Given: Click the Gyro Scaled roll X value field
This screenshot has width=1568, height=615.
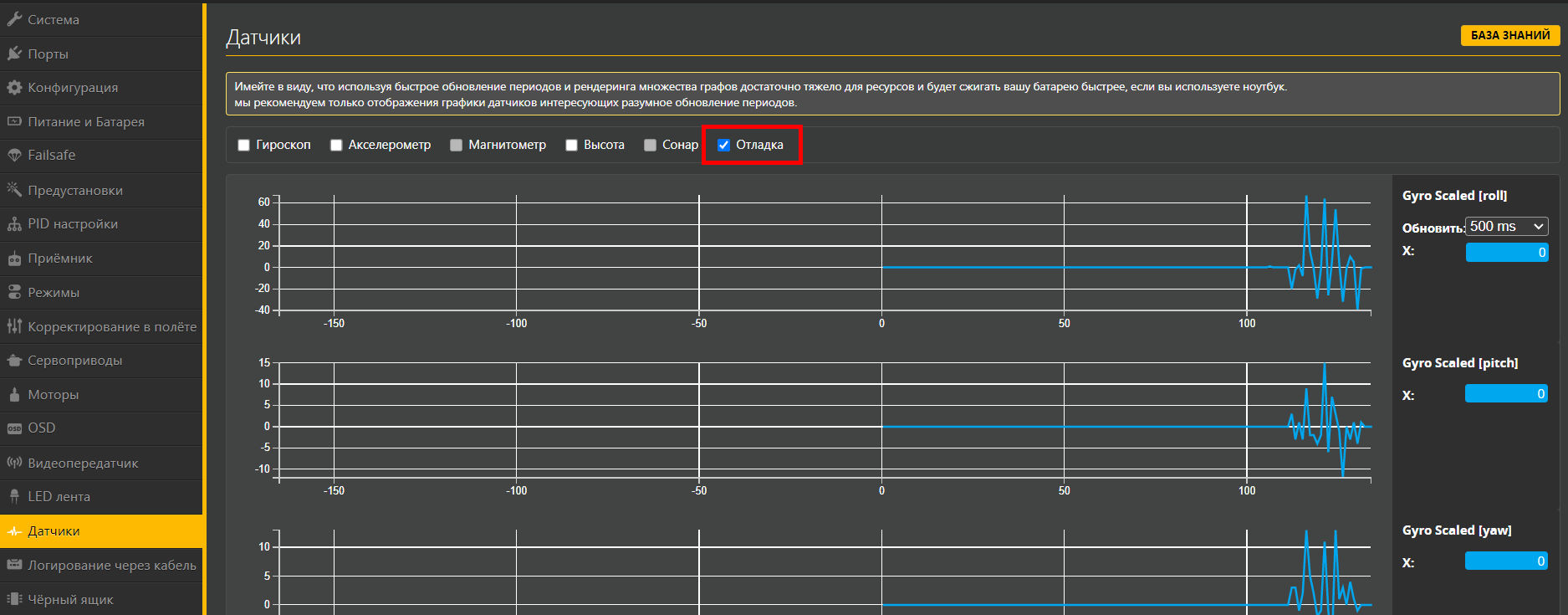Looking at the screenshot, I should click(x=1507, y=252).
